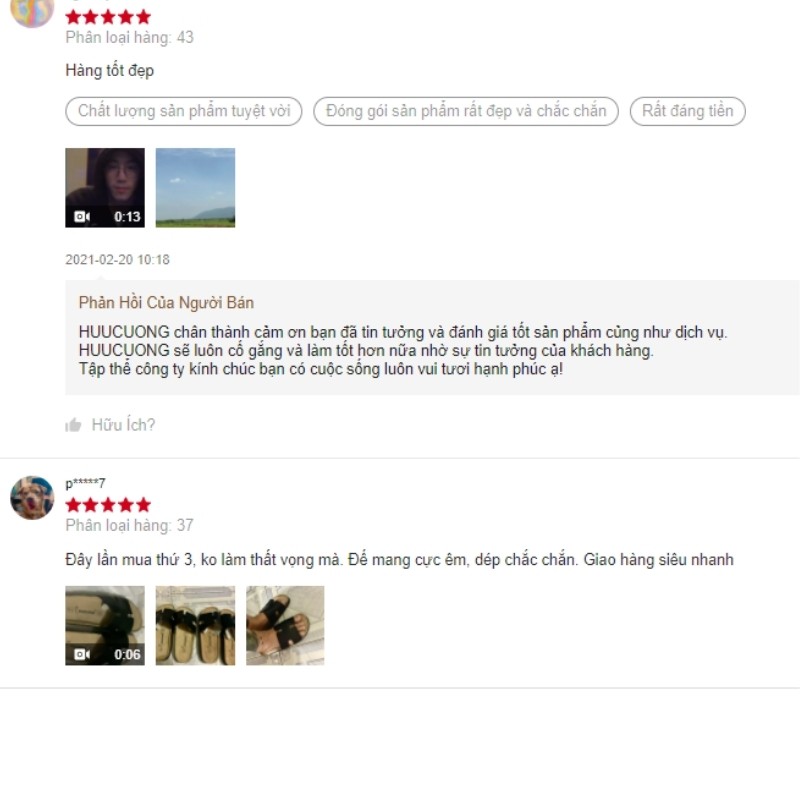The height and width of the screenshot is (800, 800).
Task: Click the video camera icon on 0:06 clip
Action: pos(82,655)
